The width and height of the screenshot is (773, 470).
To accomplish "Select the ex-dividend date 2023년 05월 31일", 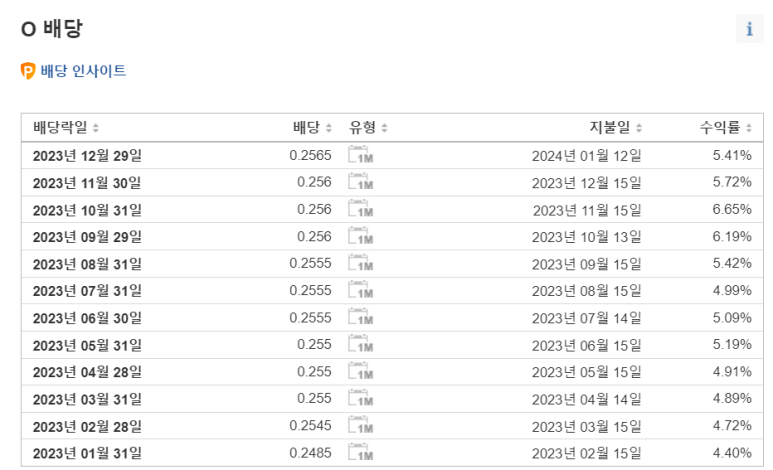I will [x=87, y=345].
